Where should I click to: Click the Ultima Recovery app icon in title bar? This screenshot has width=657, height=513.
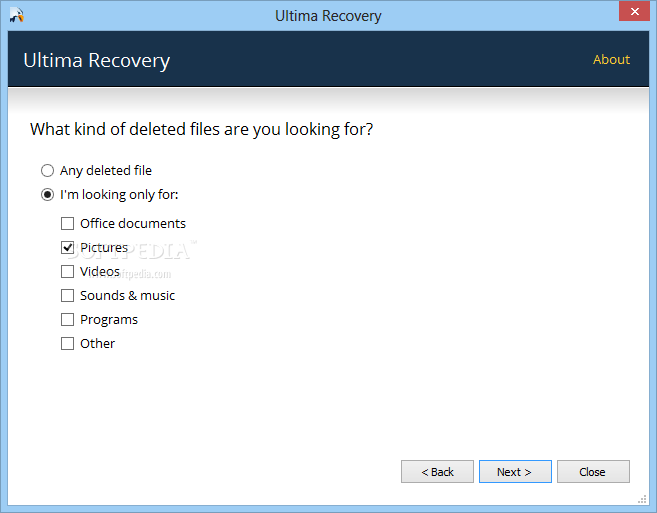tap(17, 16)
